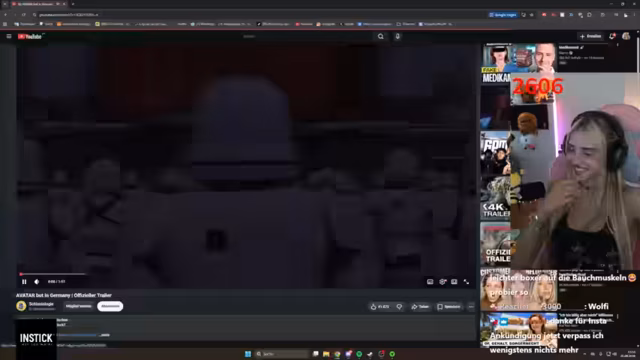Save the video via Speichern button
The height and width of the screenshot is (360, 640).
448,307
